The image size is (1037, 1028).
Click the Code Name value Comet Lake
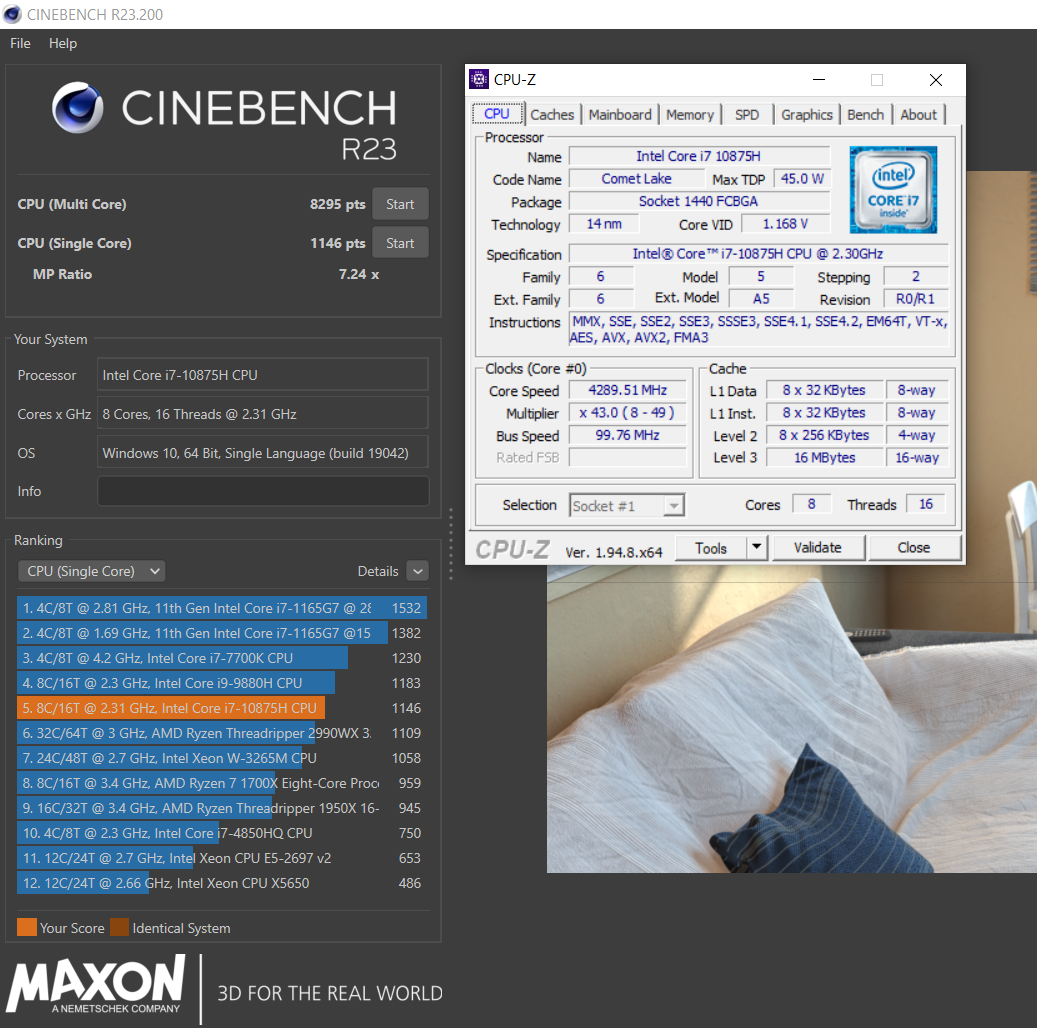(x=636, y=179)
